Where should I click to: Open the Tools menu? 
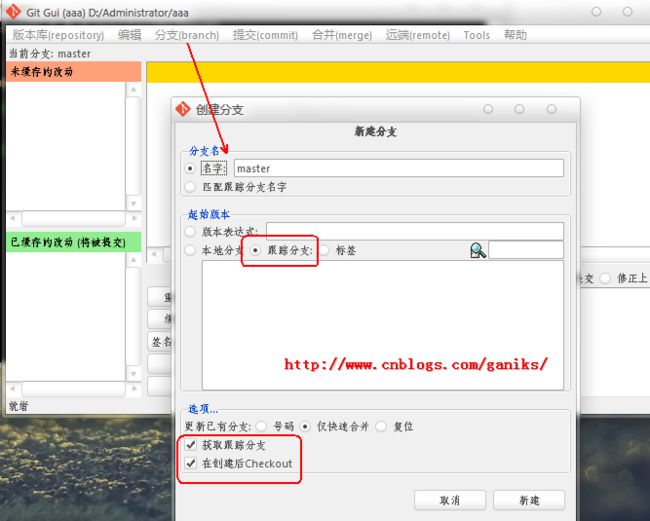pos(477,35)
